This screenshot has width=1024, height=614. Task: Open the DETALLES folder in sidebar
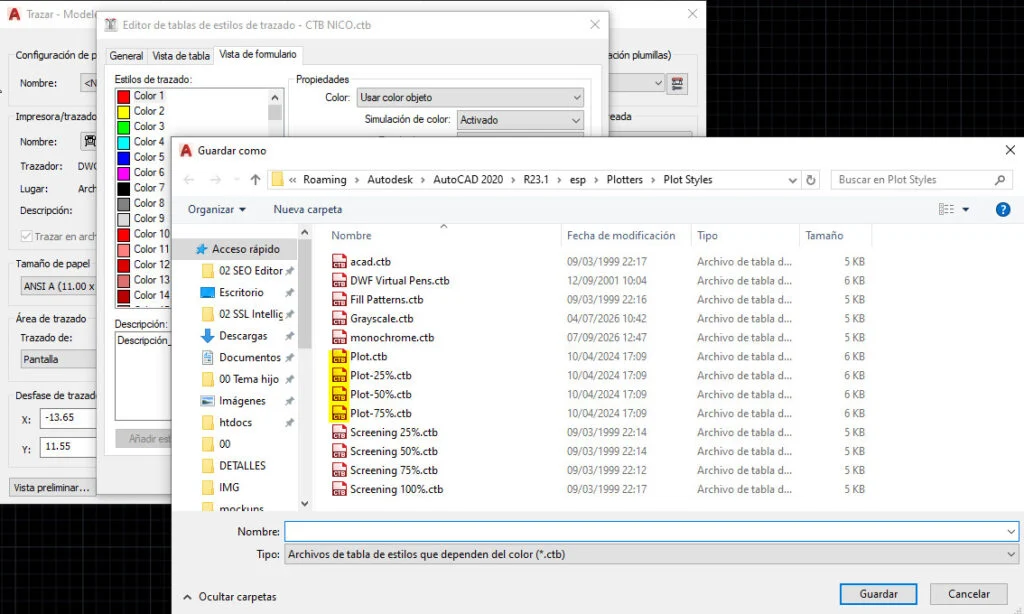tap(242, 466)
